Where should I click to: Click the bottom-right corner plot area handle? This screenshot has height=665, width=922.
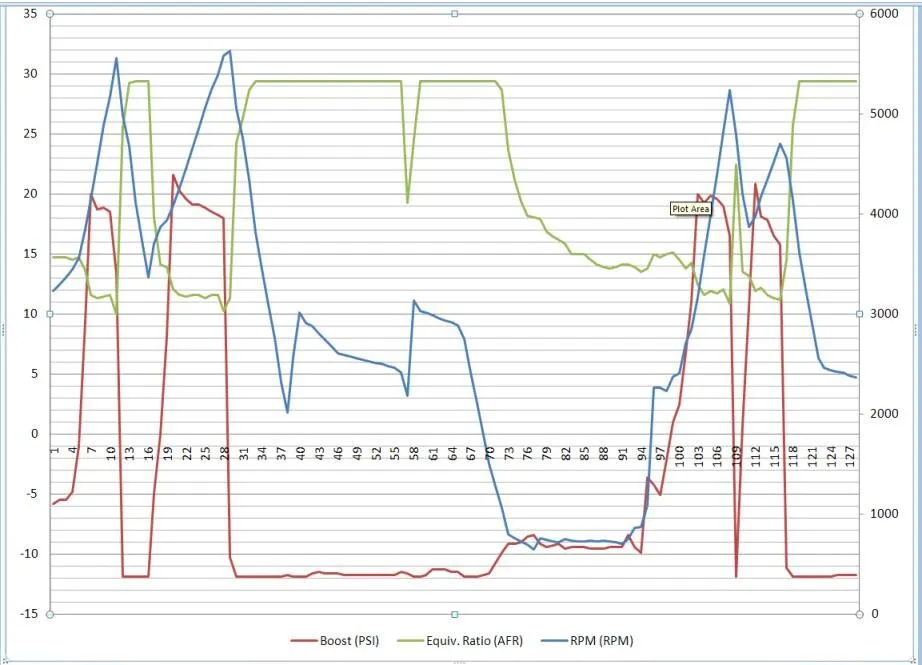859,614
